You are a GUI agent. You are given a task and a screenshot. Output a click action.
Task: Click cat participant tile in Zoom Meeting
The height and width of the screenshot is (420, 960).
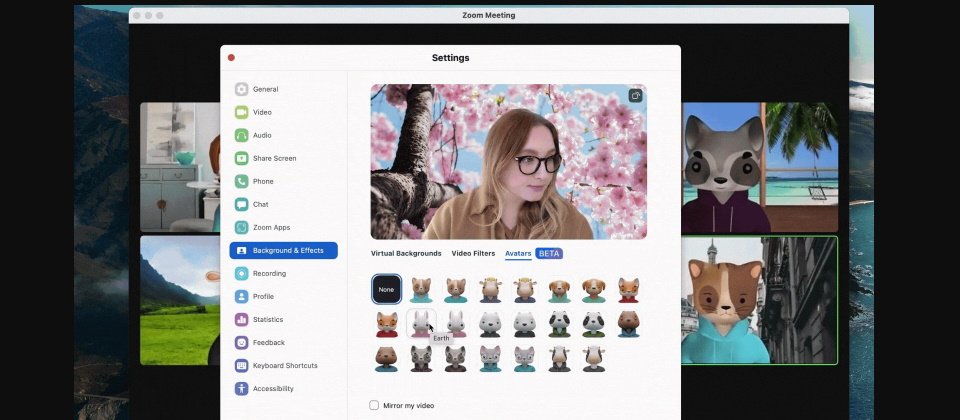(759, 301)
